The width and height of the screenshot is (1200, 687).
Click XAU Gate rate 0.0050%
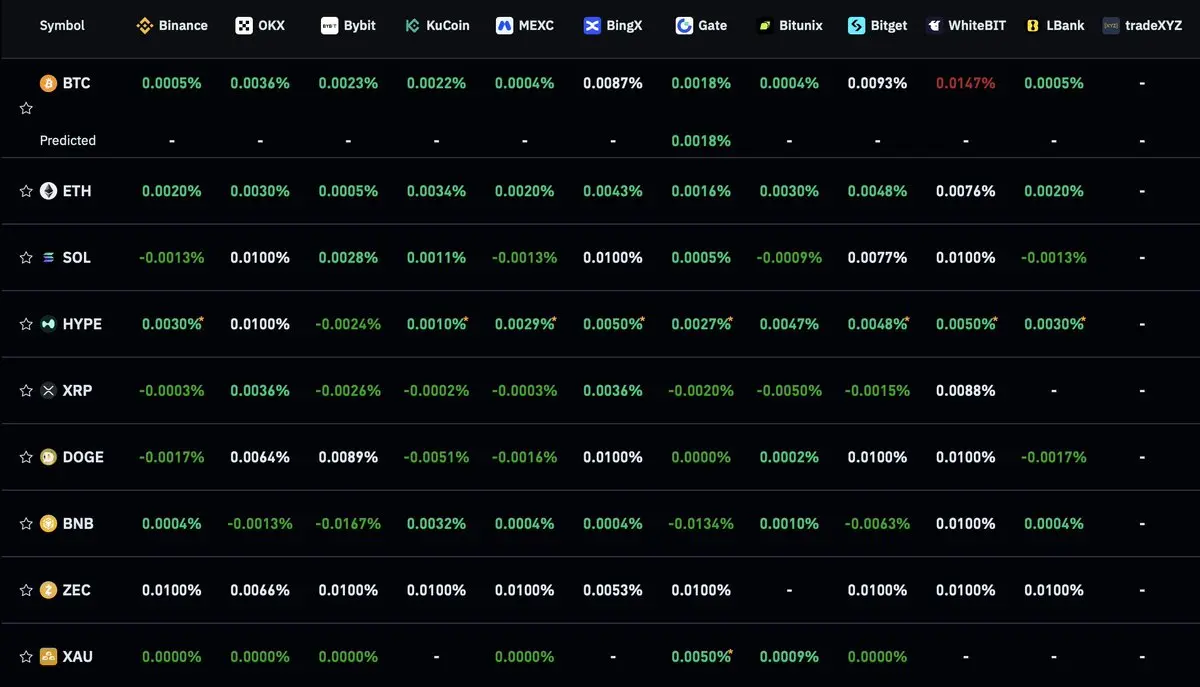tap(701, 656)
